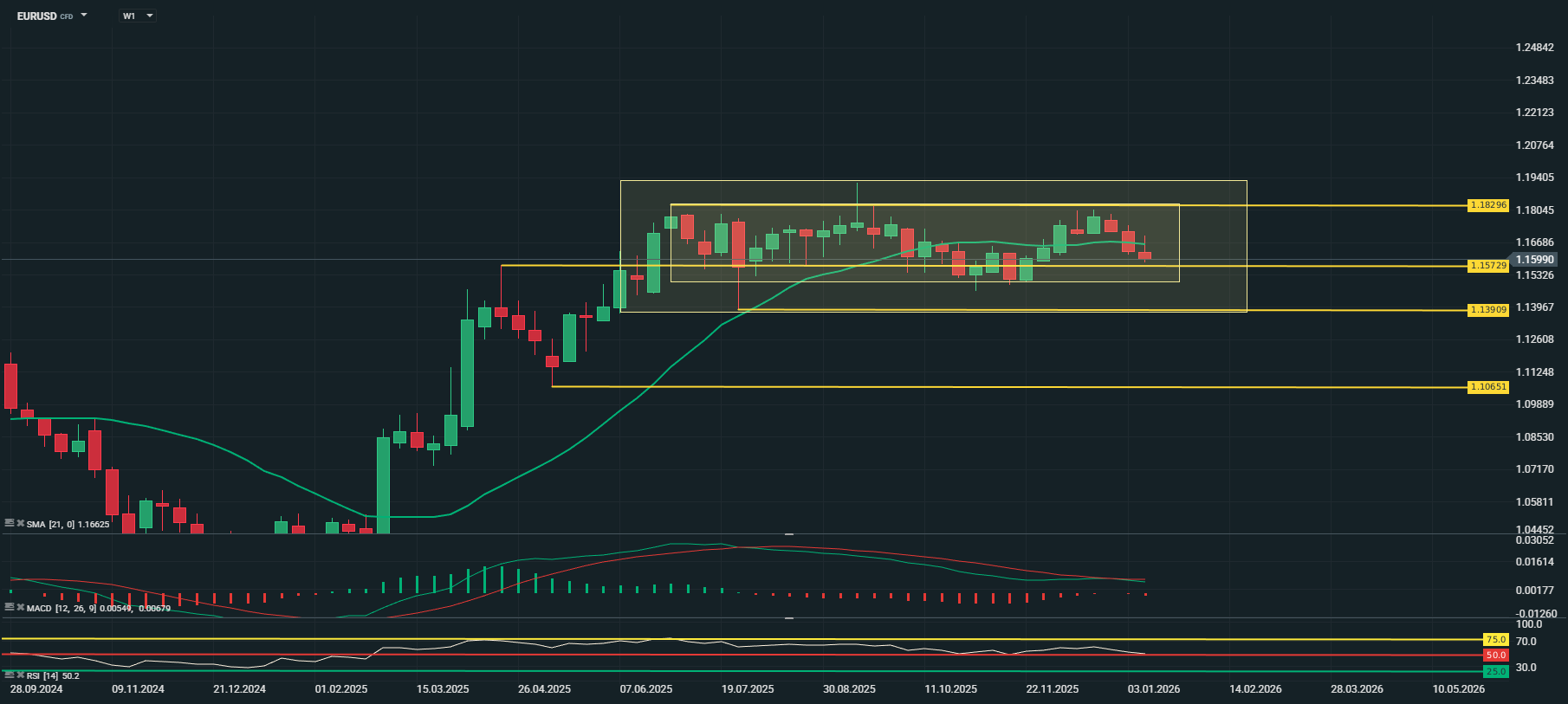
Task: Click the 22.11.2025 date on time axis
Action: pyautogui.click(x=1053, y=689)
